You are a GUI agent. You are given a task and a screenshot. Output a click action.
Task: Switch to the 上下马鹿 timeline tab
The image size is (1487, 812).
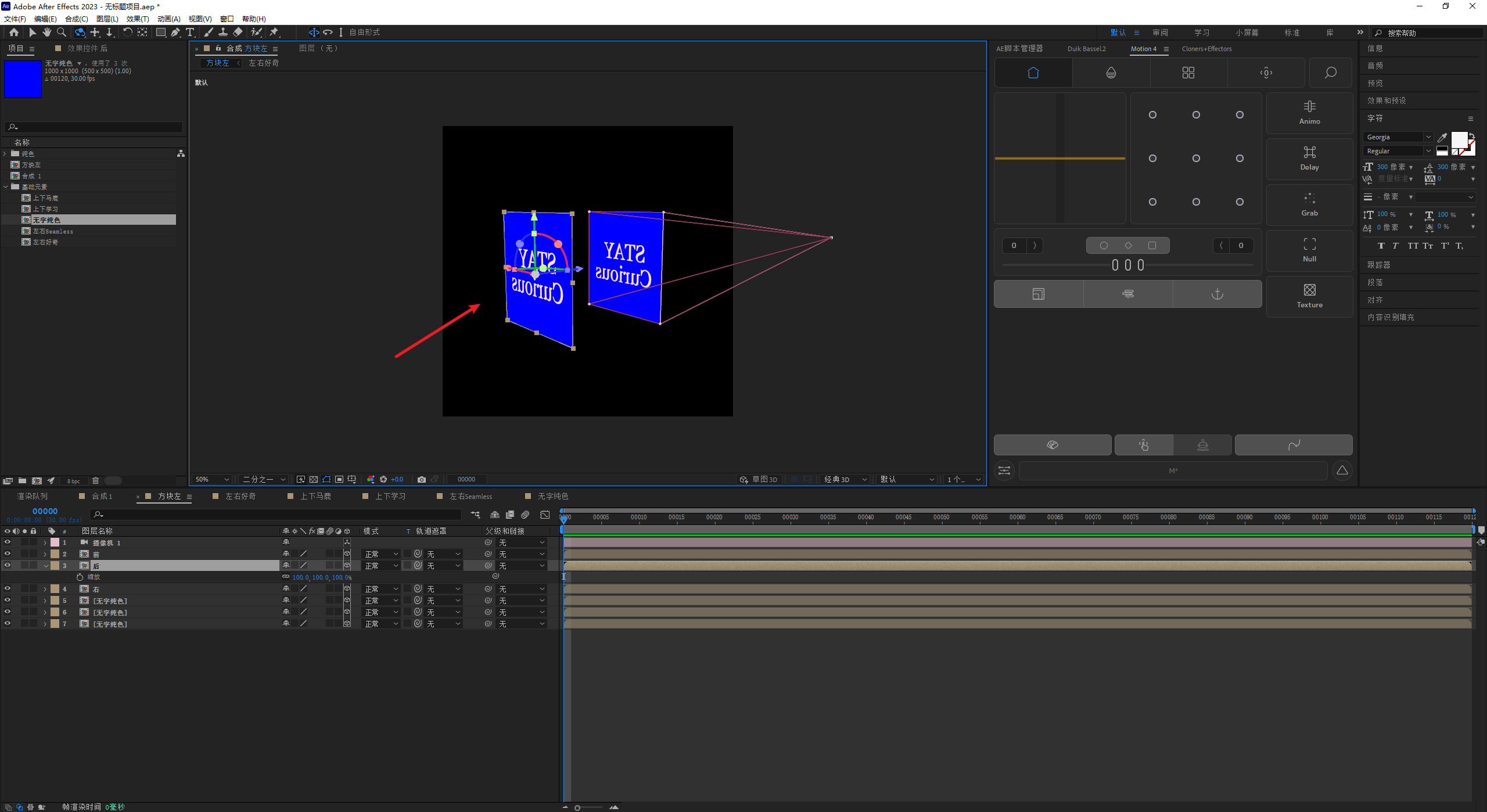pyautogui.click(x=315, y=496)
